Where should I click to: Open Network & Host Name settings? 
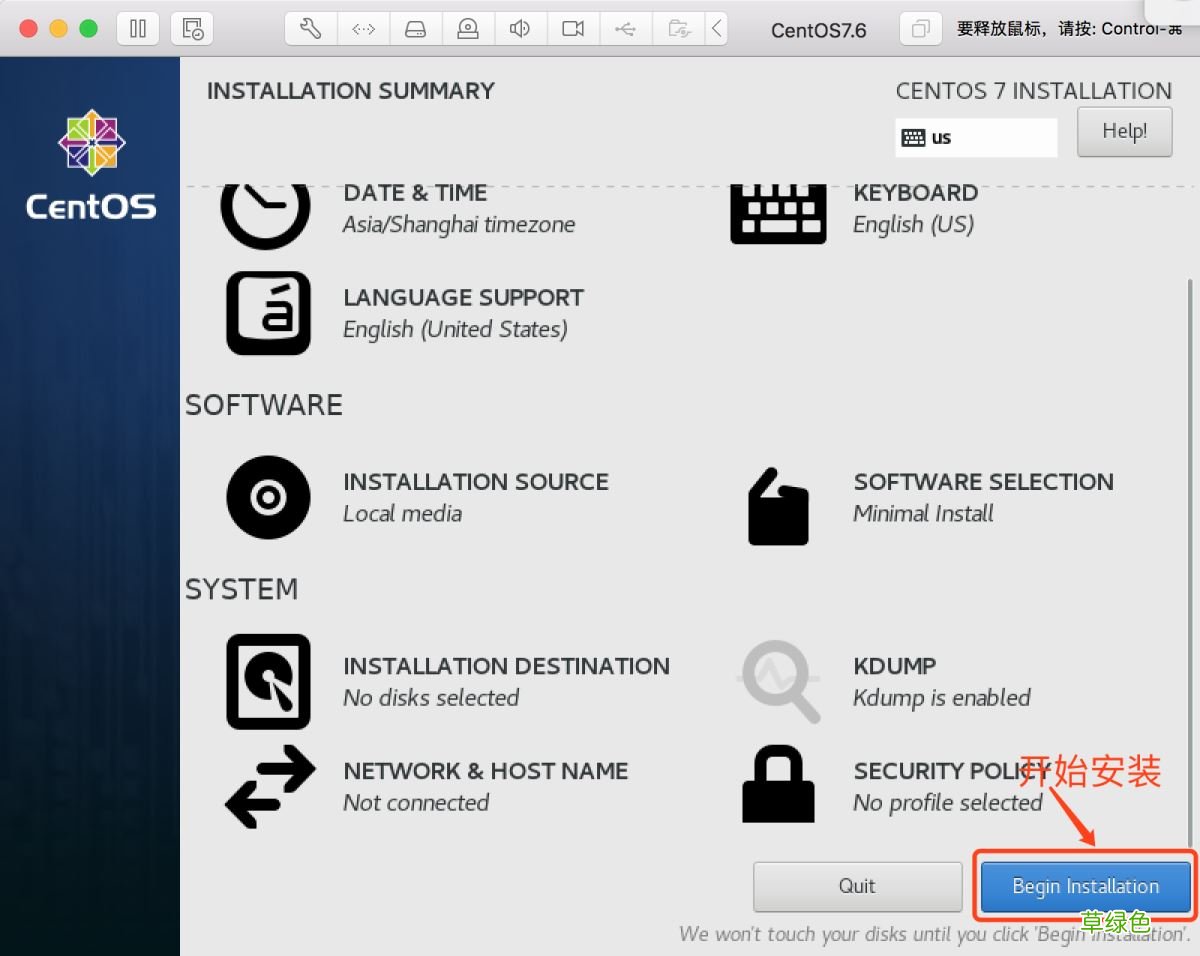pos(267,787)
